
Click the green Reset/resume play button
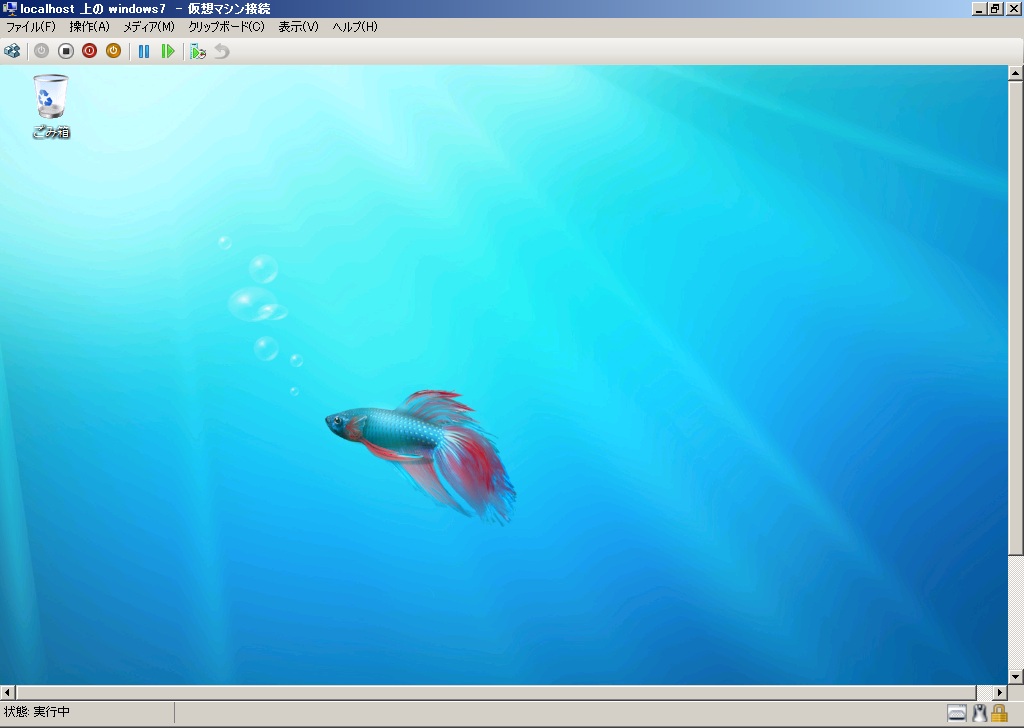(168, 51)
